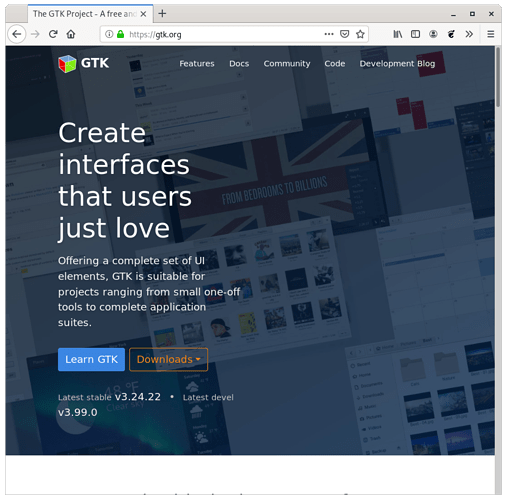Save page to Pocket

[344, 34]
